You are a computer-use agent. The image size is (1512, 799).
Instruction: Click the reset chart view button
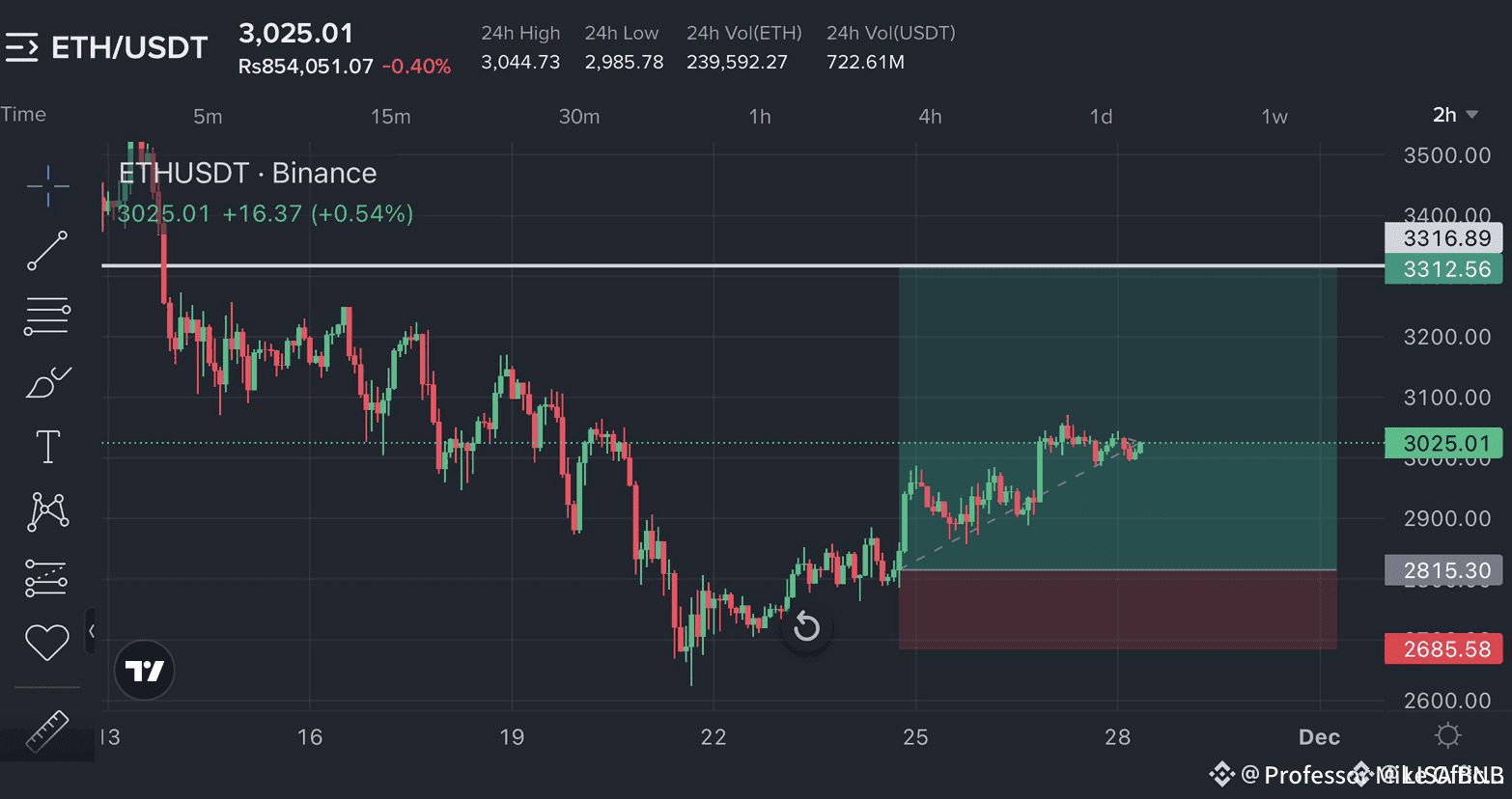pos(806,628)
